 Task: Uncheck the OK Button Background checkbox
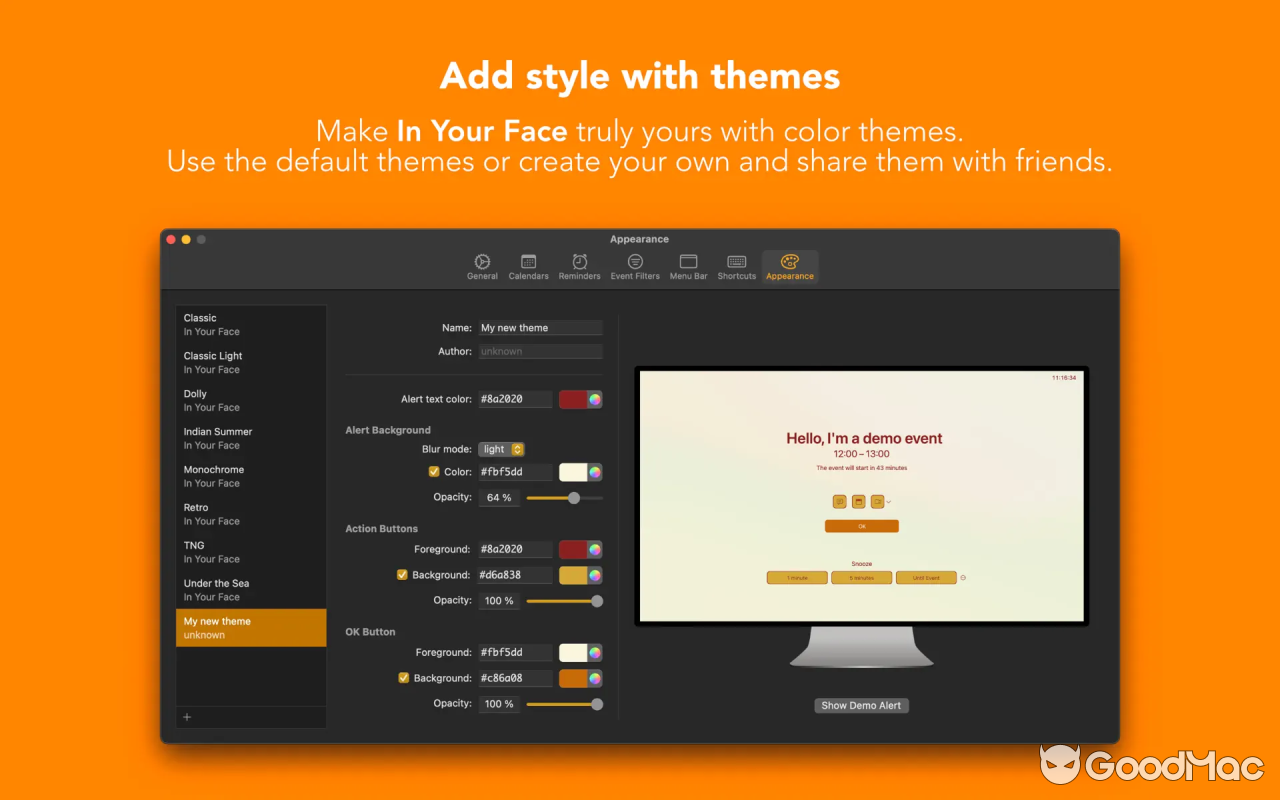pos(402,677)
